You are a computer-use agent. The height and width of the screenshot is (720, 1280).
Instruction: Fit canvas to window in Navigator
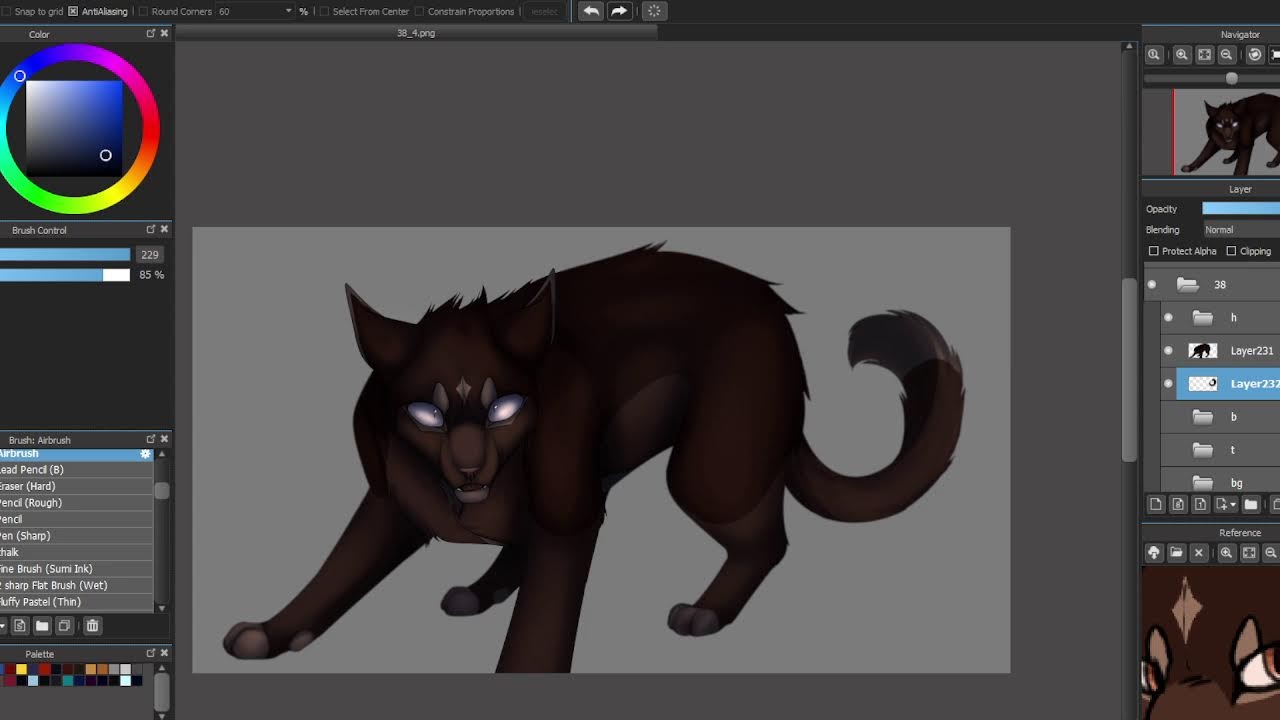(x=1205, y=55)
